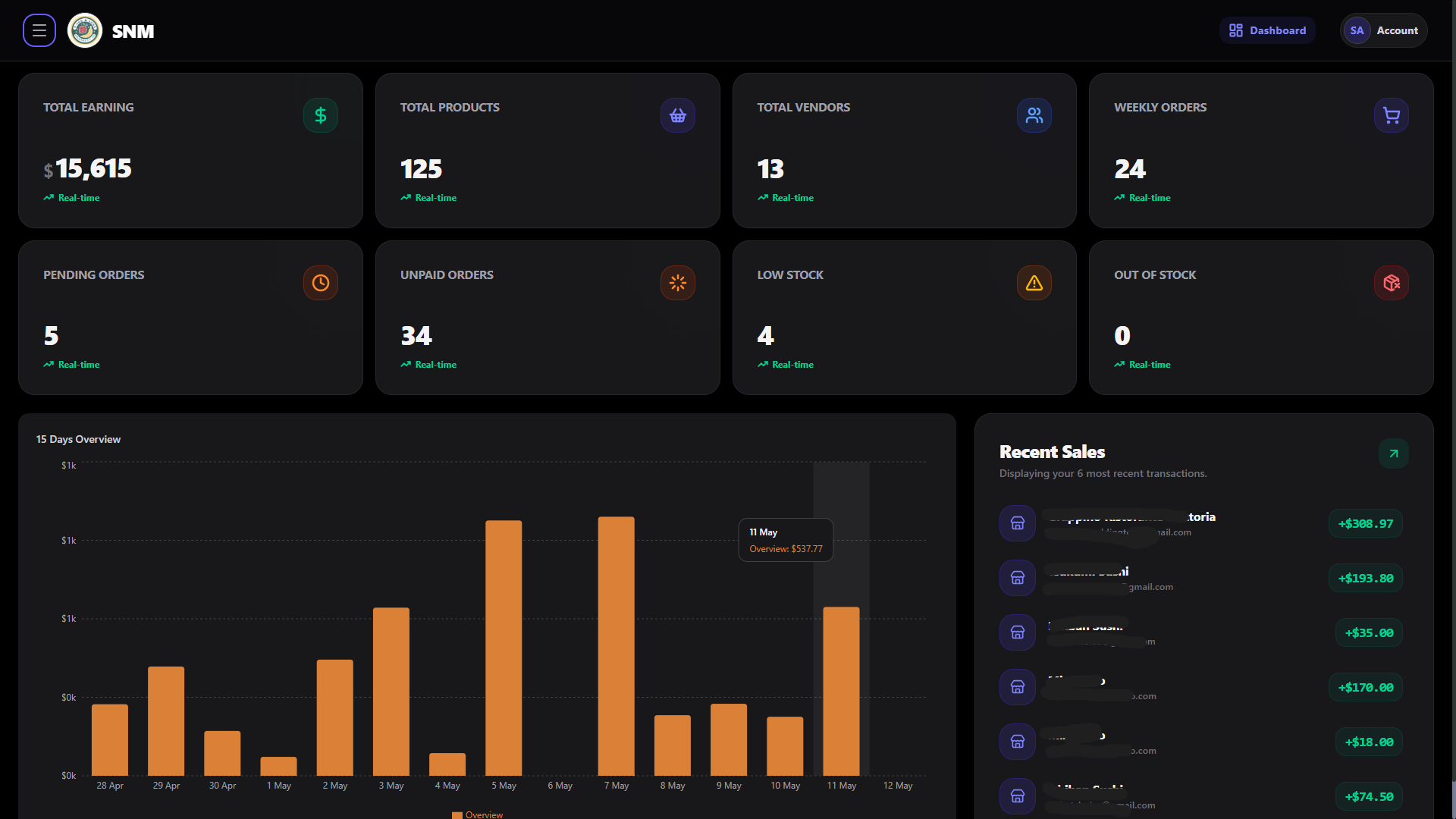The image size is (1456, 819).
Task: Open the hamburger sidebar menu
Action: coord(39,30)
